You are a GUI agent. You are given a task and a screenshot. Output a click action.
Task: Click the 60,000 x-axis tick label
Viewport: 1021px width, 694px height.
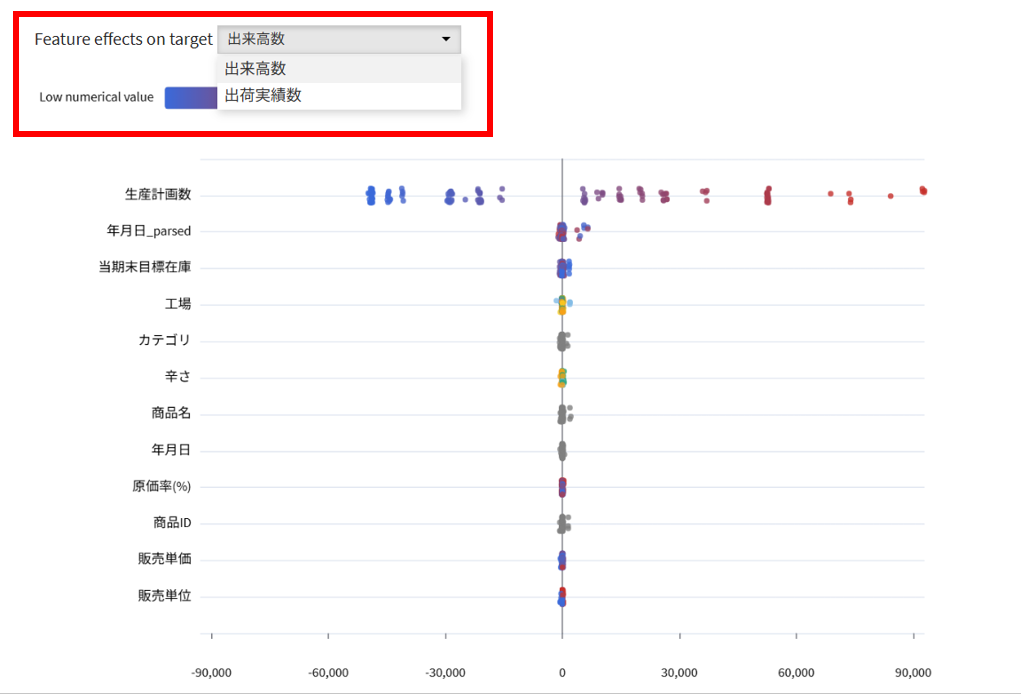pos(796,673)
